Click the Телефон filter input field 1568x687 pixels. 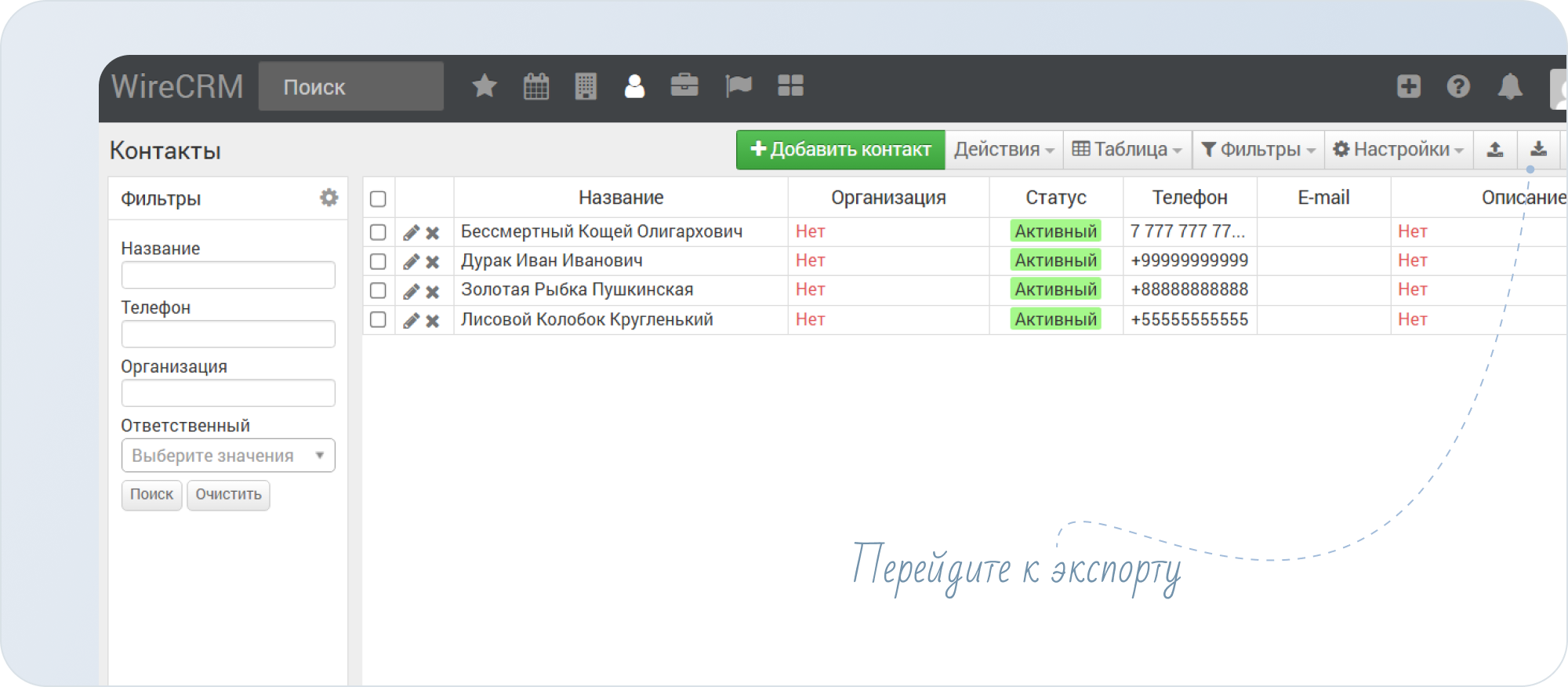coord(228,334)
